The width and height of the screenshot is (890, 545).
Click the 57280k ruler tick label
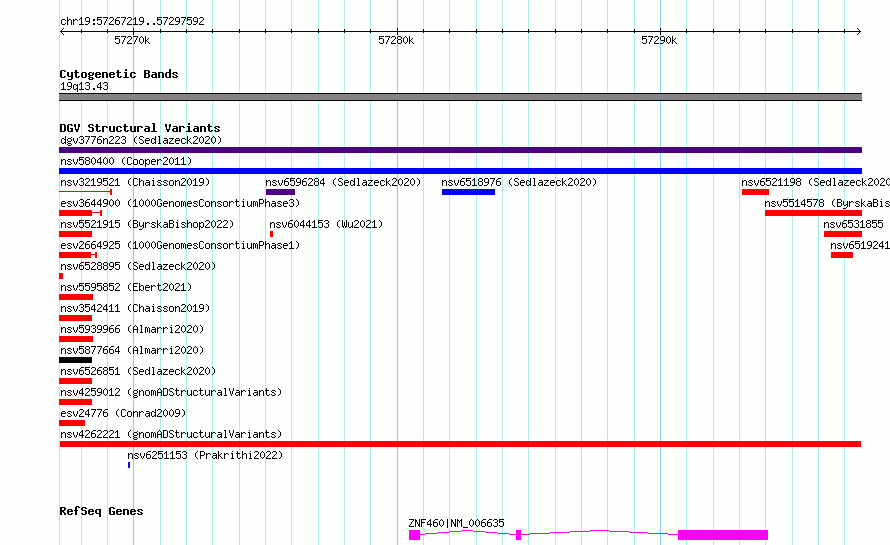pyautogui.click(x=396, y=40)
